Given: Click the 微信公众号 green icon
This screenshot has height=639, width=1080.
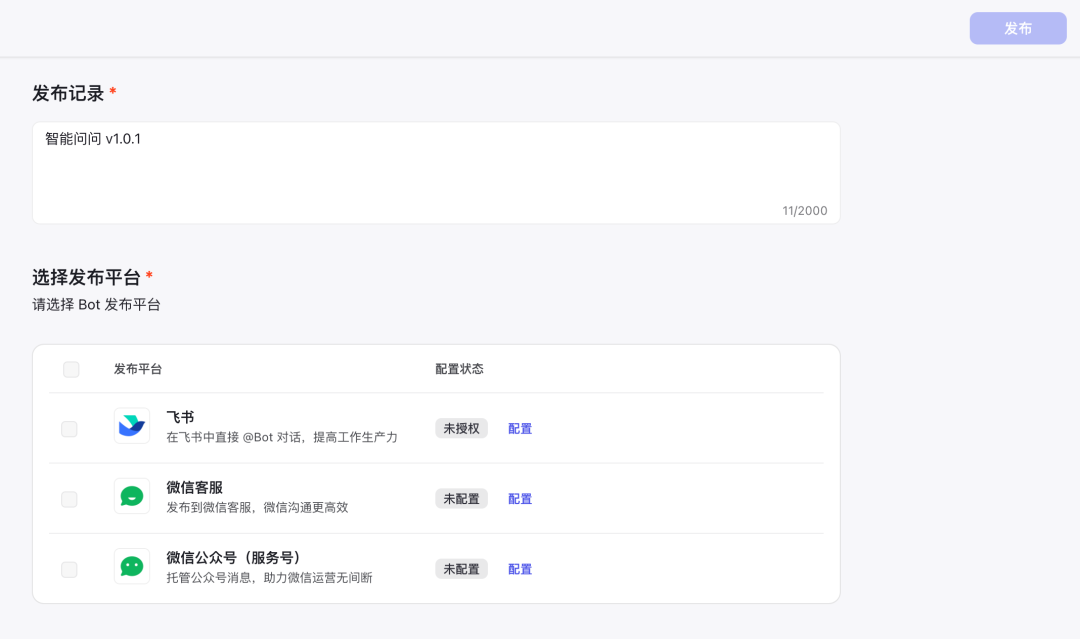Looking at the screenshot, I should [x=132, y=566].
